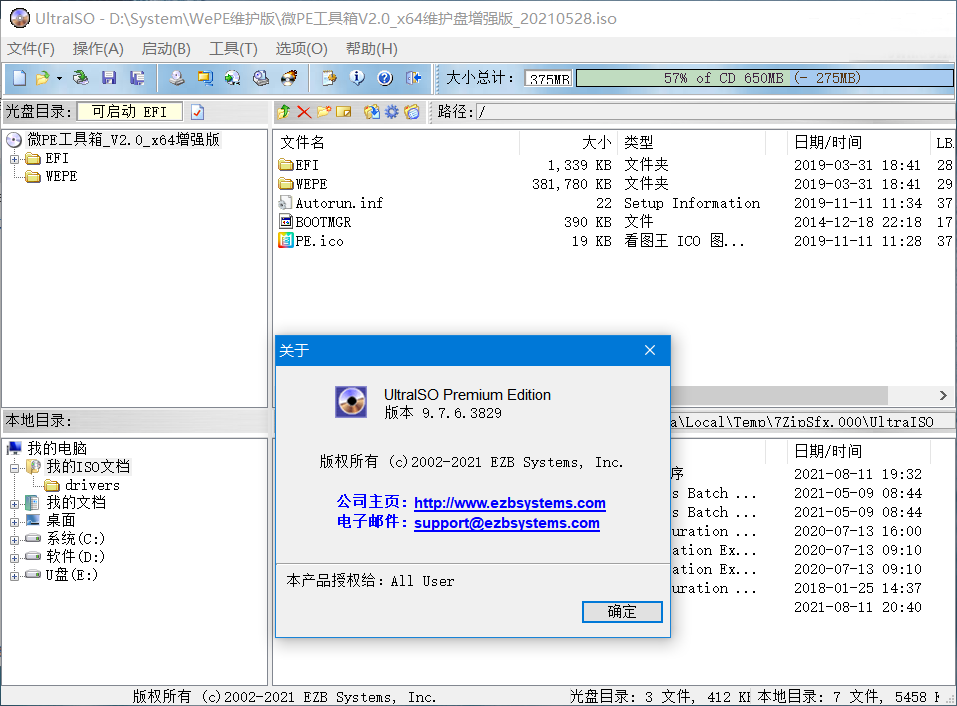Image resolution: width=957 pixels, height=706 pixels.
Task: Open the 启动(B) menu
Action: coord(166,49)
